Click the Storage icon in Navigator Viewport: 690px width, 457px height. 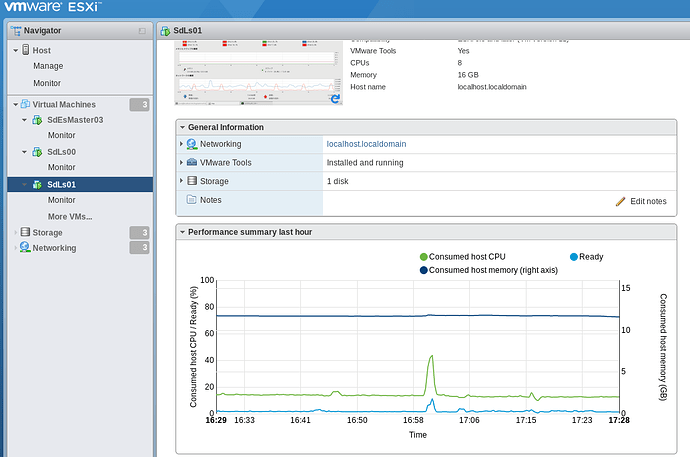[x=26, y=232]
